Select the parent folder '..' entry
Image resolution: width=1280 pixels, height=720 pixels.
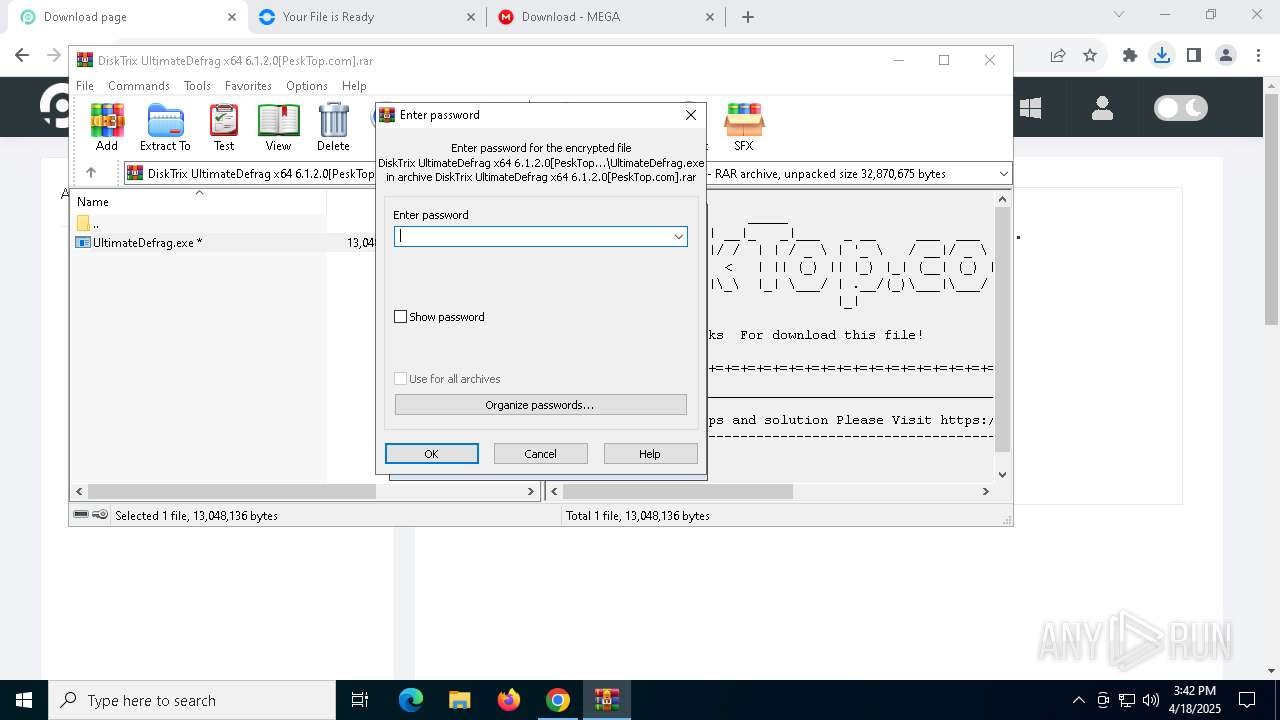88,223
